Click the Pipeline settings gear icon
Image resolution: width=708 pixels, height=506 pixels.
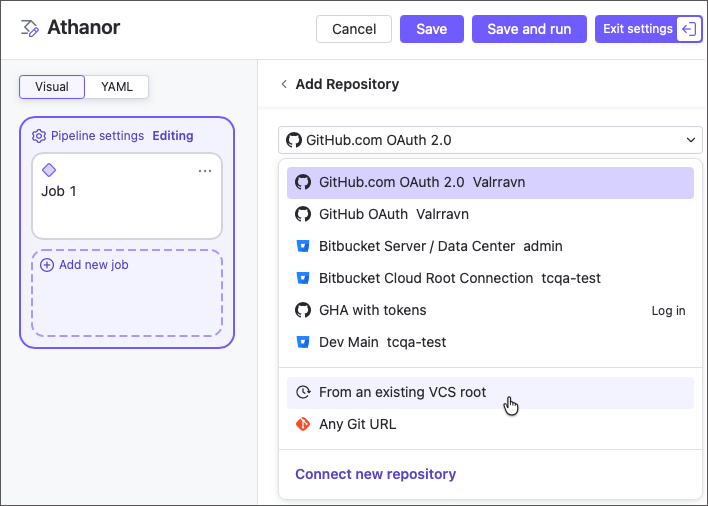[x=39, y=136]
